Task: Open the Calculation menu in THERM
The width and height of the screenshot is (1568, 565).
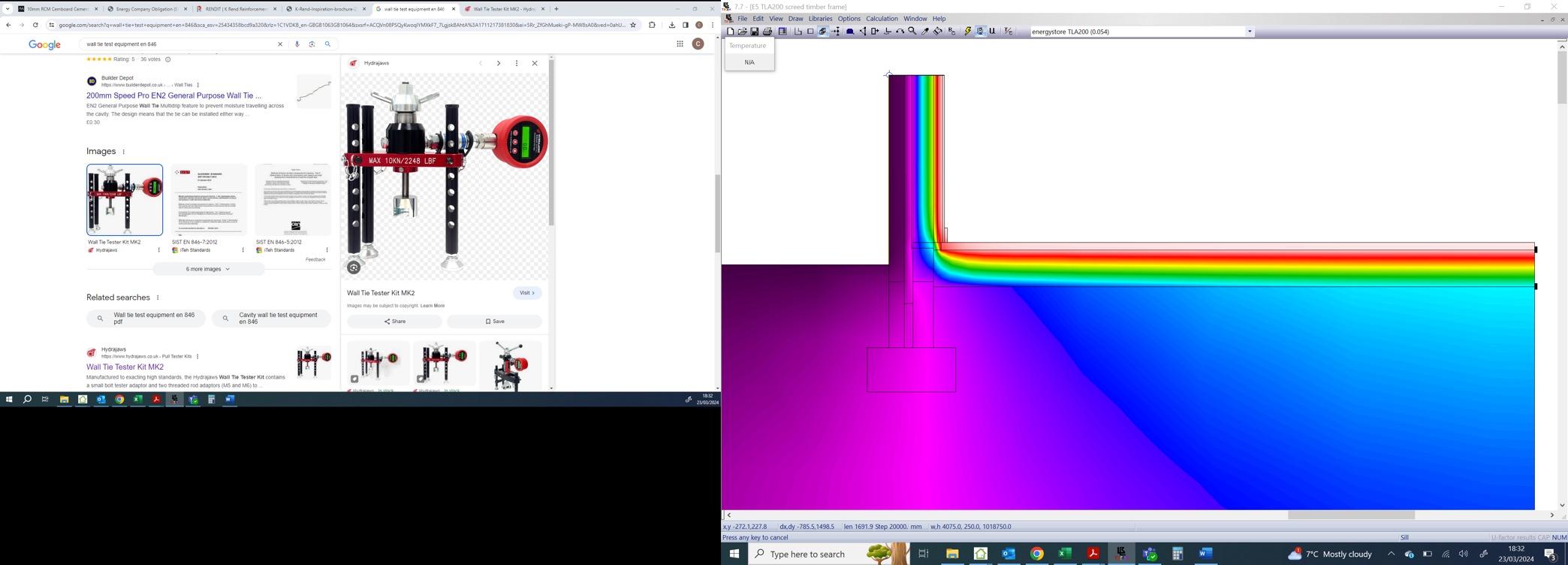Action: tap(882, 19)
